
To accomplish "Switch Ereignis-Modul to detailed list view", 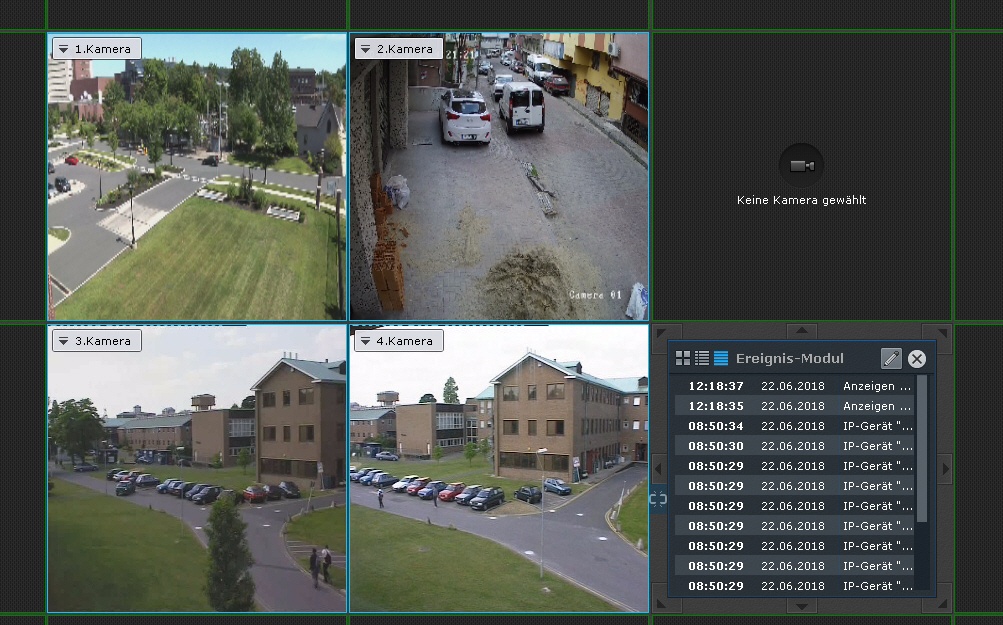I will pos(702,358).
